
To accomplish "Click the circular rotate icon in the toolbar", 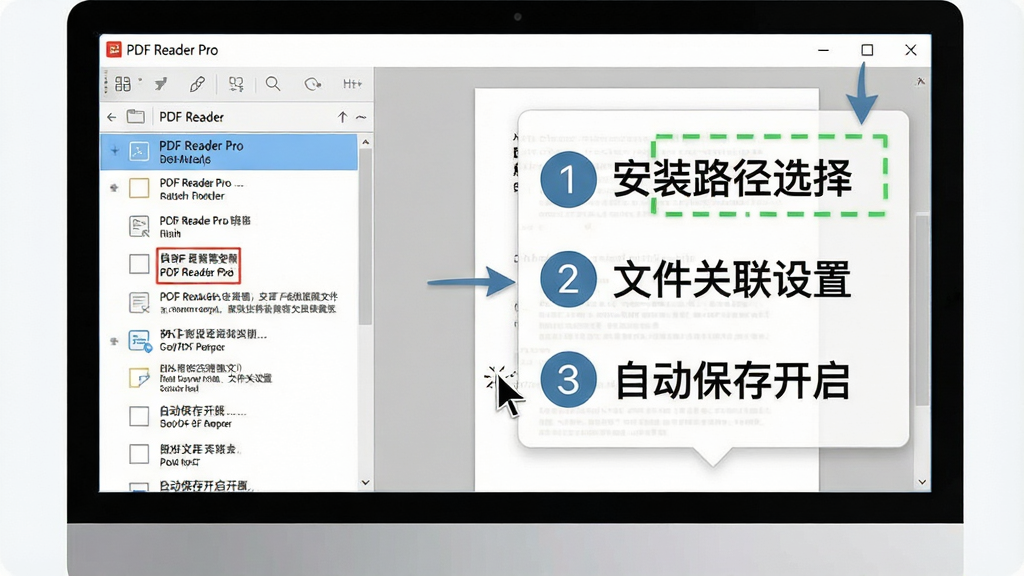I will click(313, 84).
